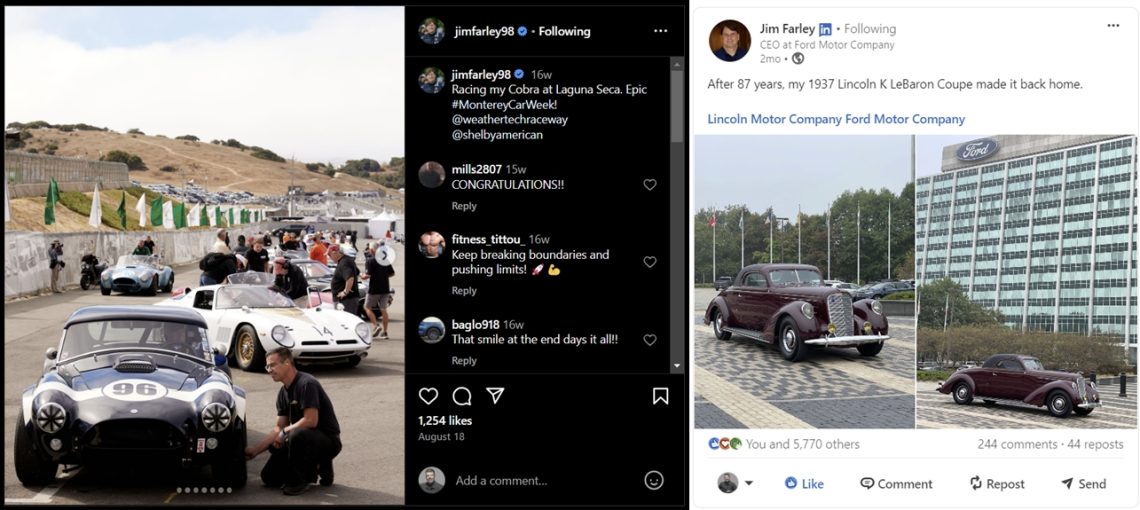Open Instagram post more options menu
The width and height of the screenshot is (1140, 510).
660,31
